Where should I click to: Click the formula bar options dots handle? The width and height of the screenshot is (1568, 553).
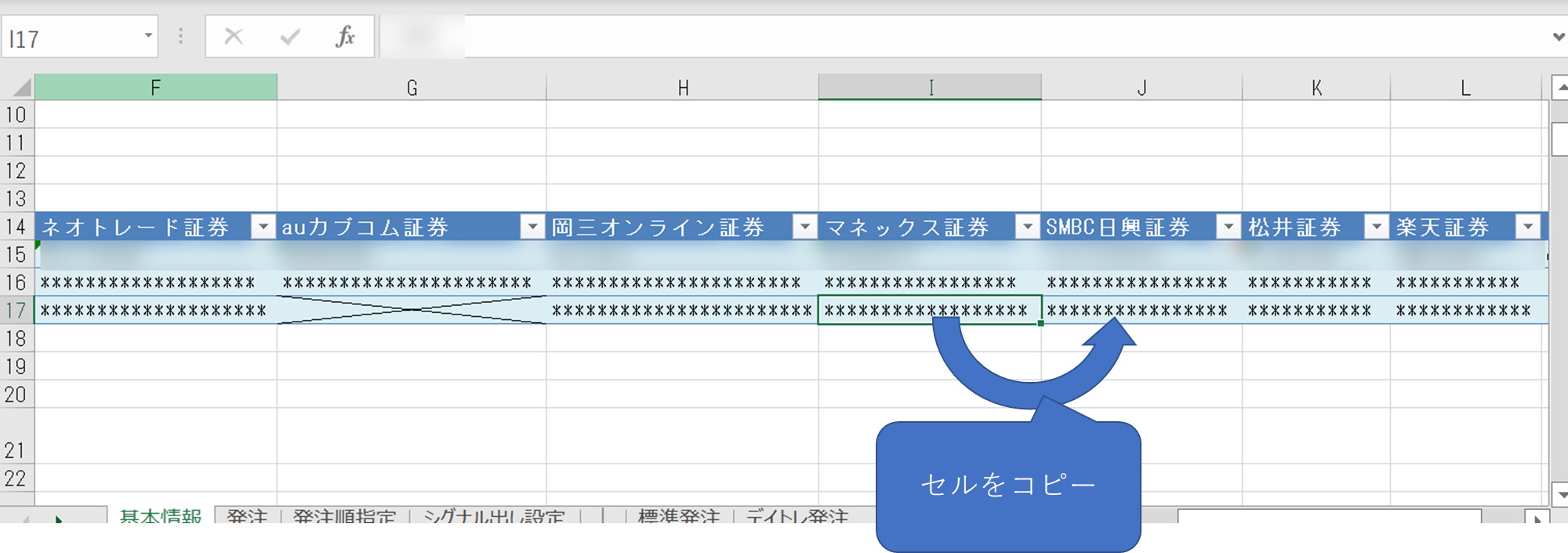point(180,36)
